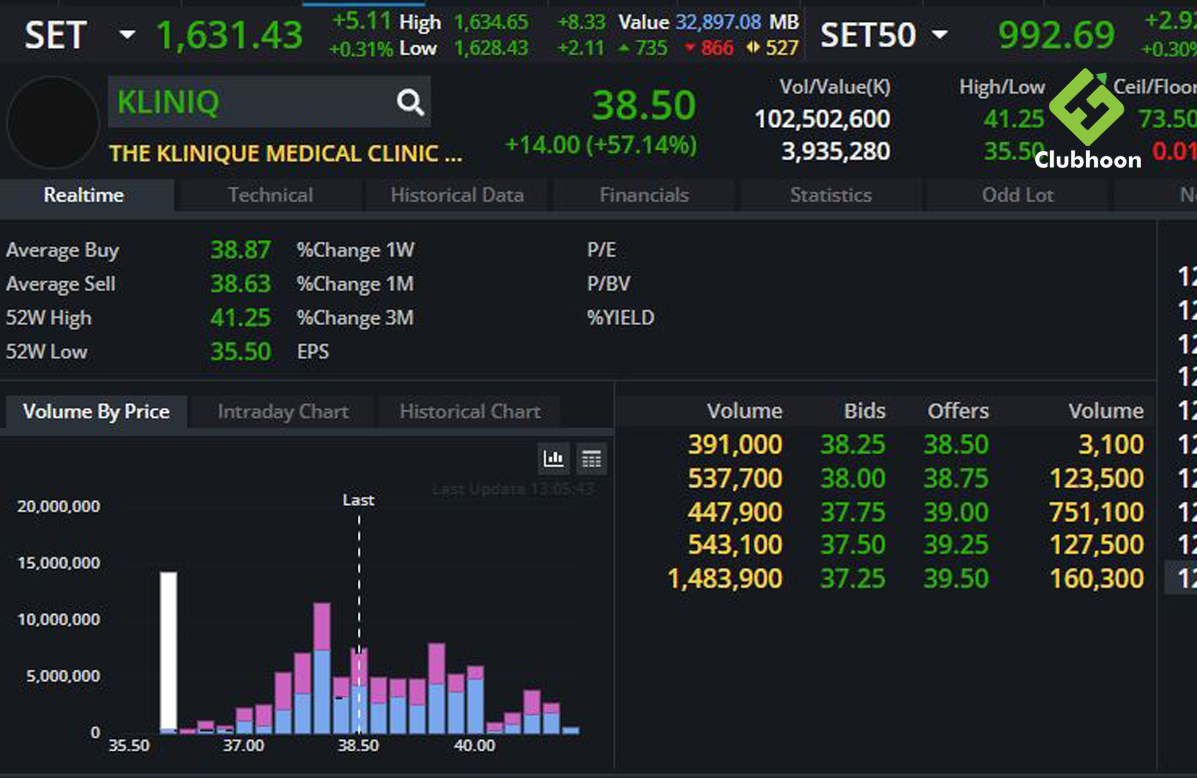Show the Historical Chart tab
1197x778 pixels.
click(x=470, y=412)
